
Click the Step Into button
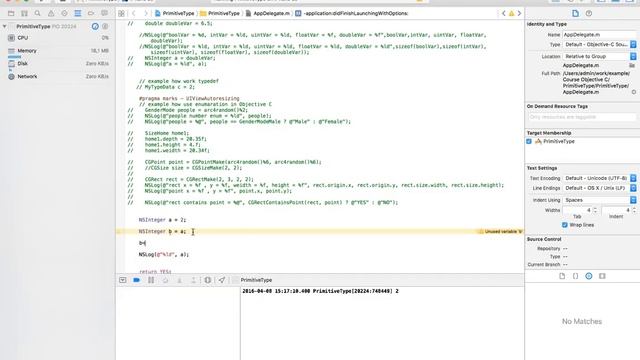[x=180, y=280]
